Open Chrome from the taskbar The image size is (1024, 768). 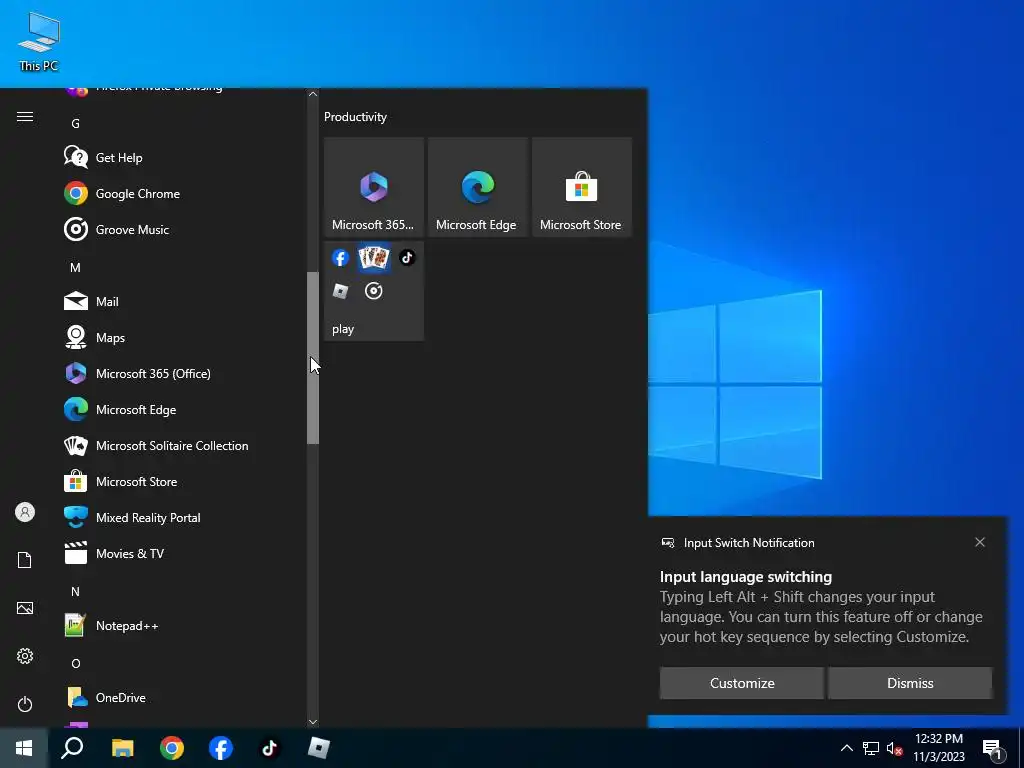[x=172, y=748]
